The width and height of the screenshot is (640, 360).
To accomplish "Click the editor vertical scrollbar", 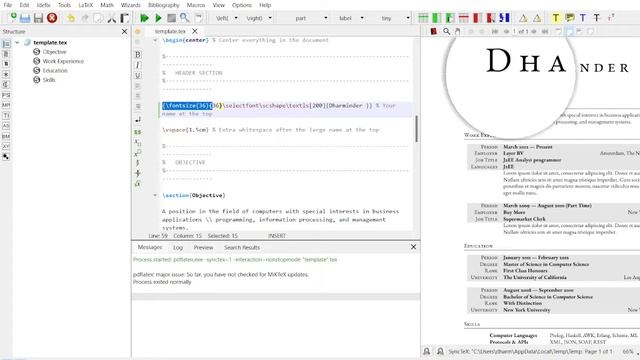I will click(x=416, y=129).
